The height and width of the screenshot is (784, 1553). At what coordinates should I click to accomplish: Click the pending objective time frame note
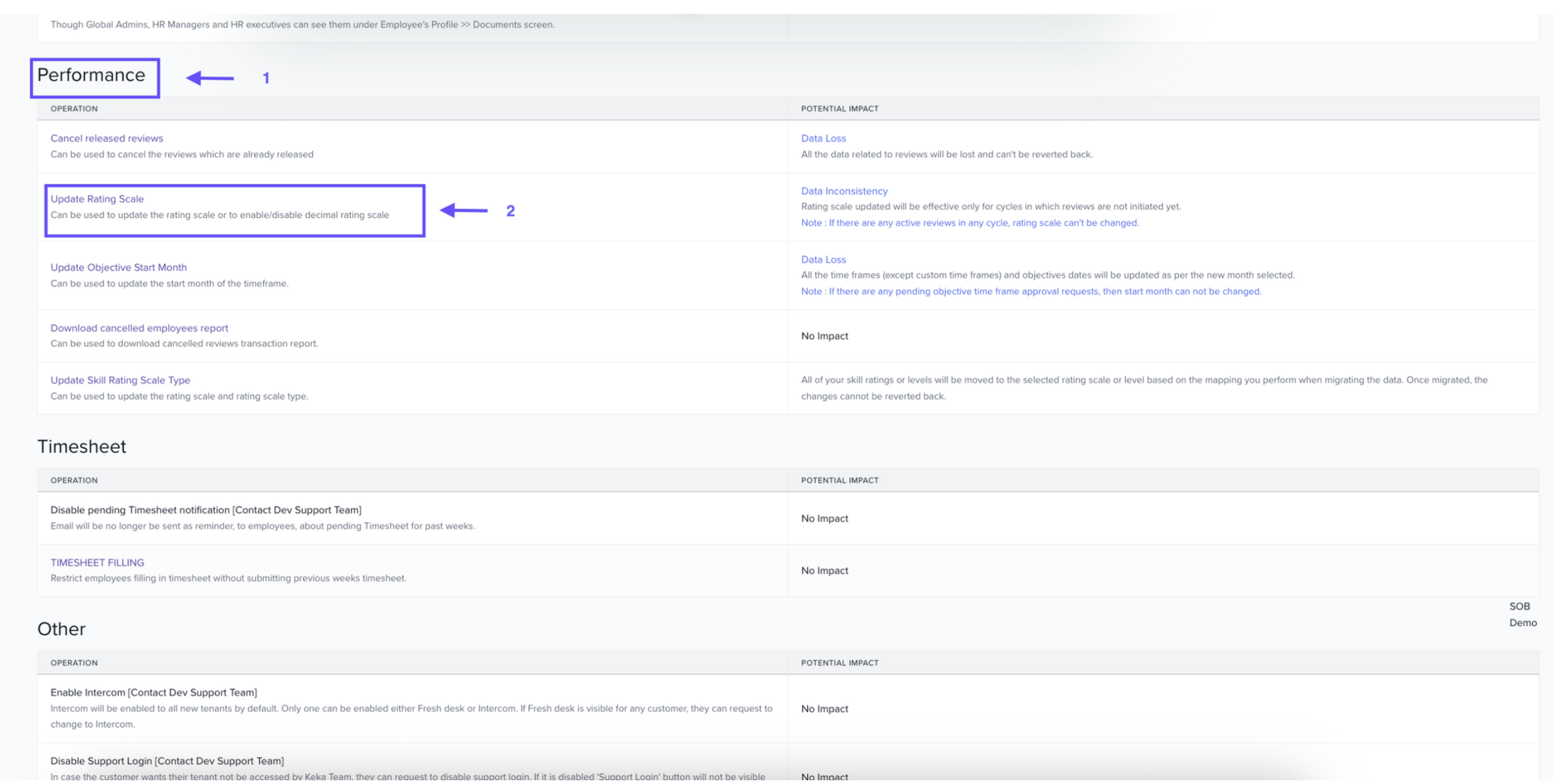(x=1031, y=291)
